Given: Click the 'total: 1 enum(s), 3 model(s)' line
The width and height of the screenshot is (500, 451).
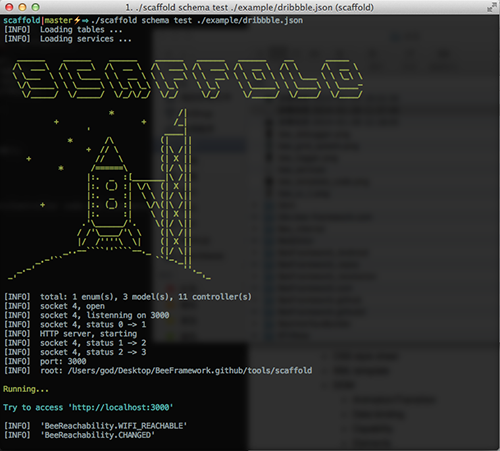Looking at the screenshot, I should point(128,297).
